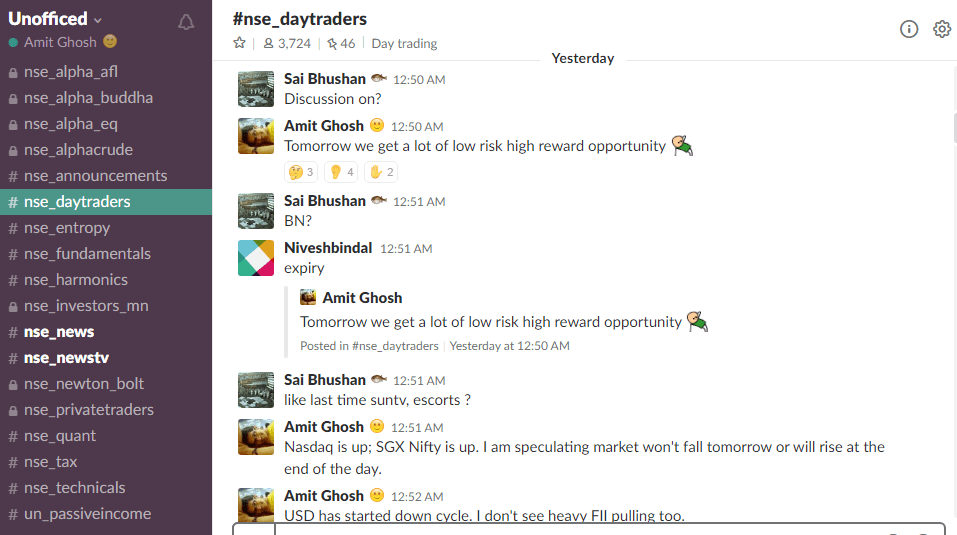View the 3,724 members list

point(287,43)
